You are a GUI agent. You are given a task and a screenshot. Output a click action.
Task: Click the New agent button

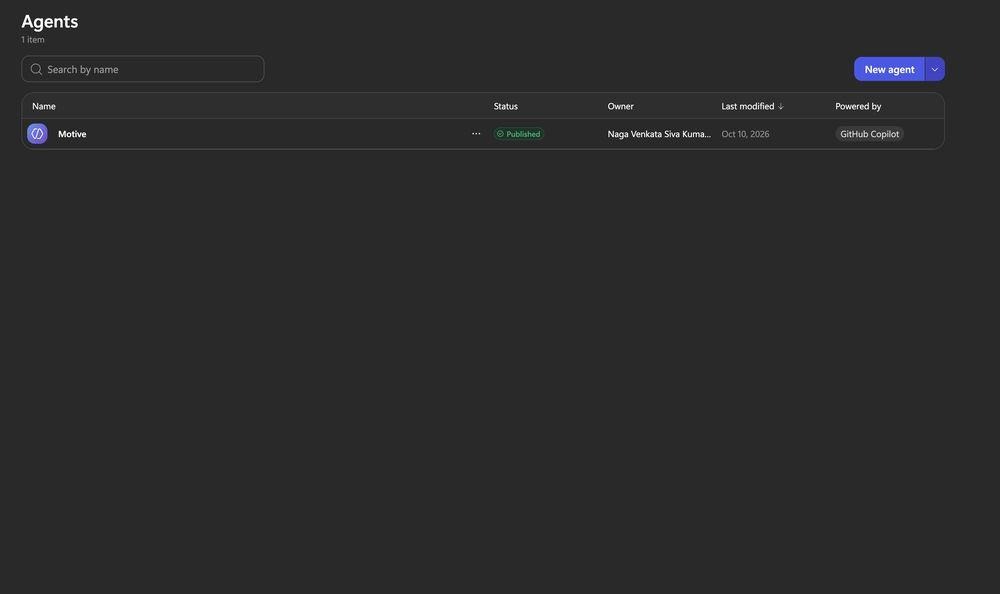(x=889, y=69)
